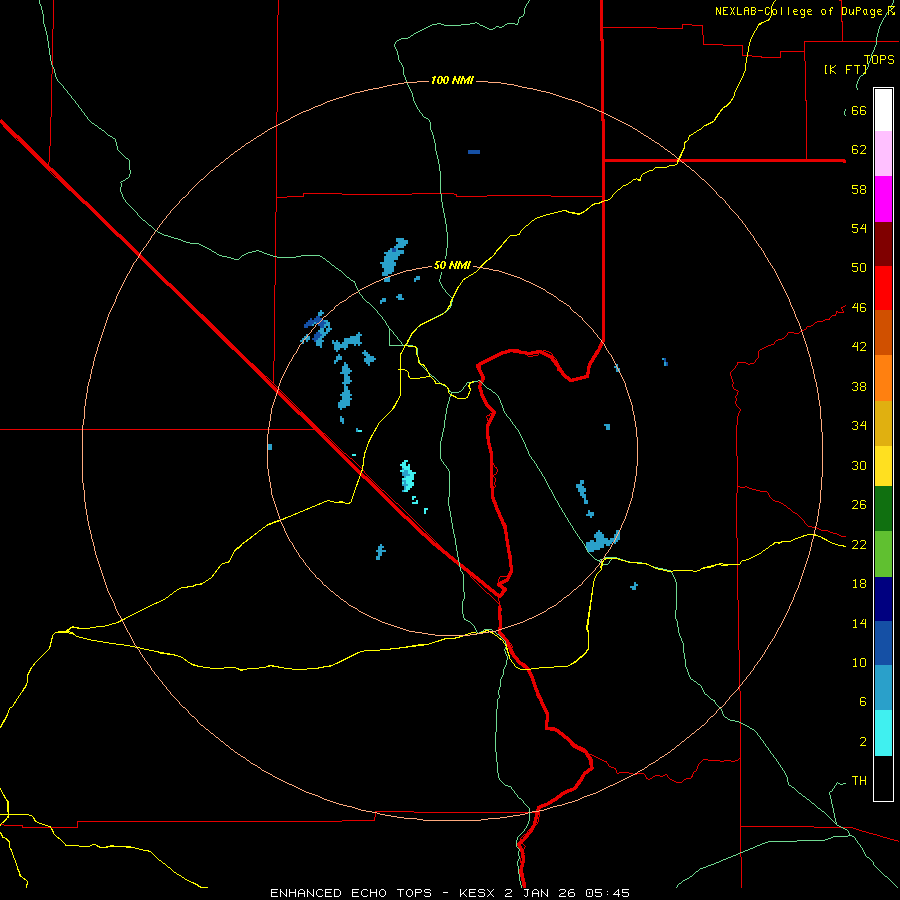Click the TH threshold legend label
900x900 pixels.
click(x=859, y=781)
